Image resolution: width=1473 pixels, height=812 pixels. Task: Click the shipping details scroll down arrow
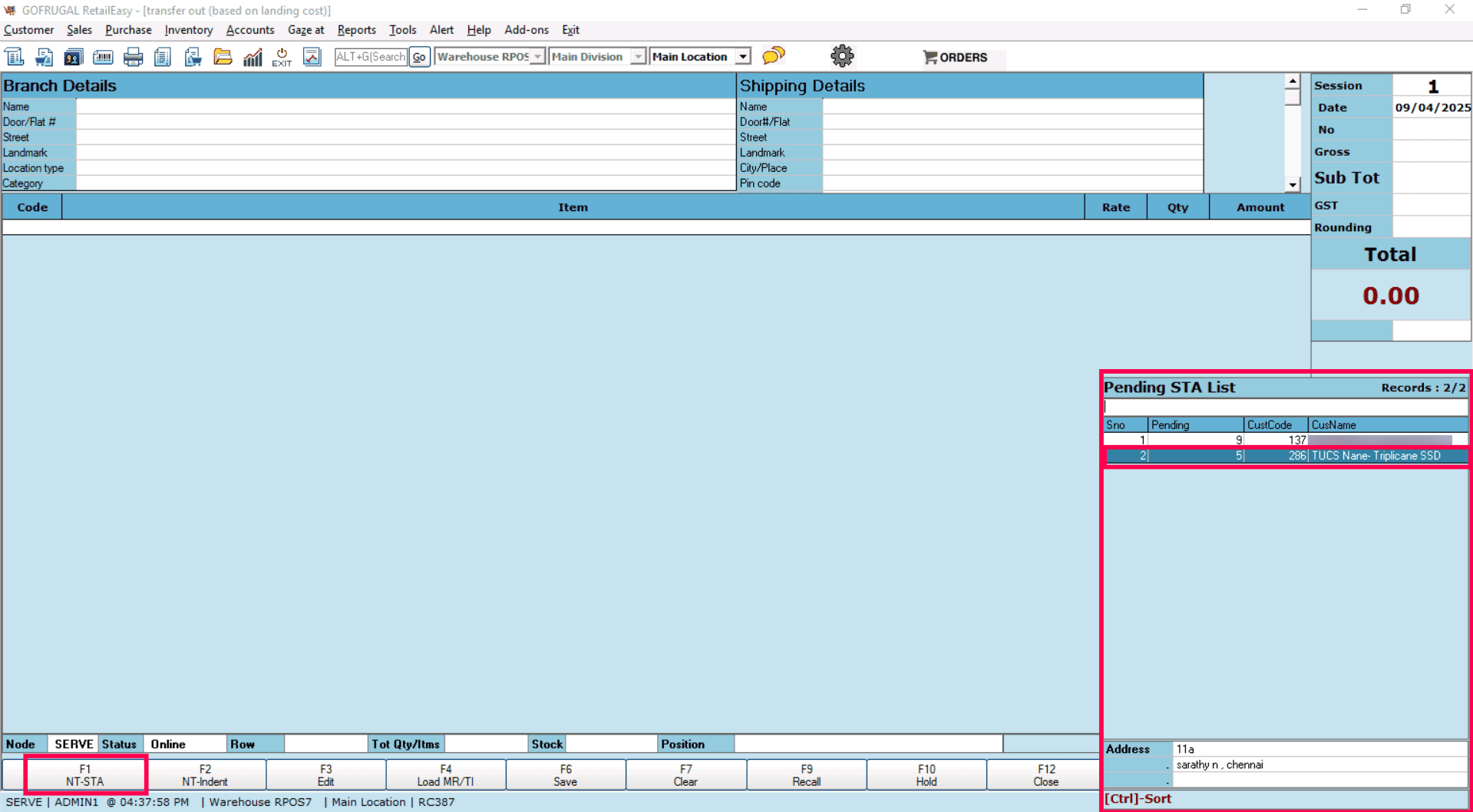coord(1293,185)
